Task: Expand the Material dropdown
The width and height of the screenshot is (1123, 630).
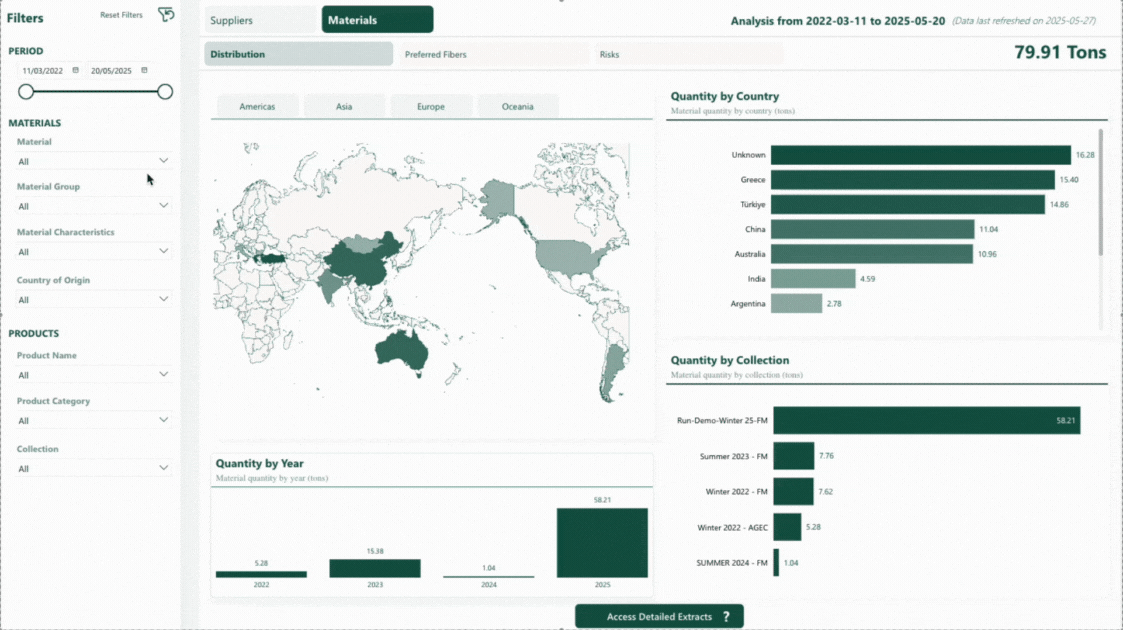Action: (x=164, y=160)
